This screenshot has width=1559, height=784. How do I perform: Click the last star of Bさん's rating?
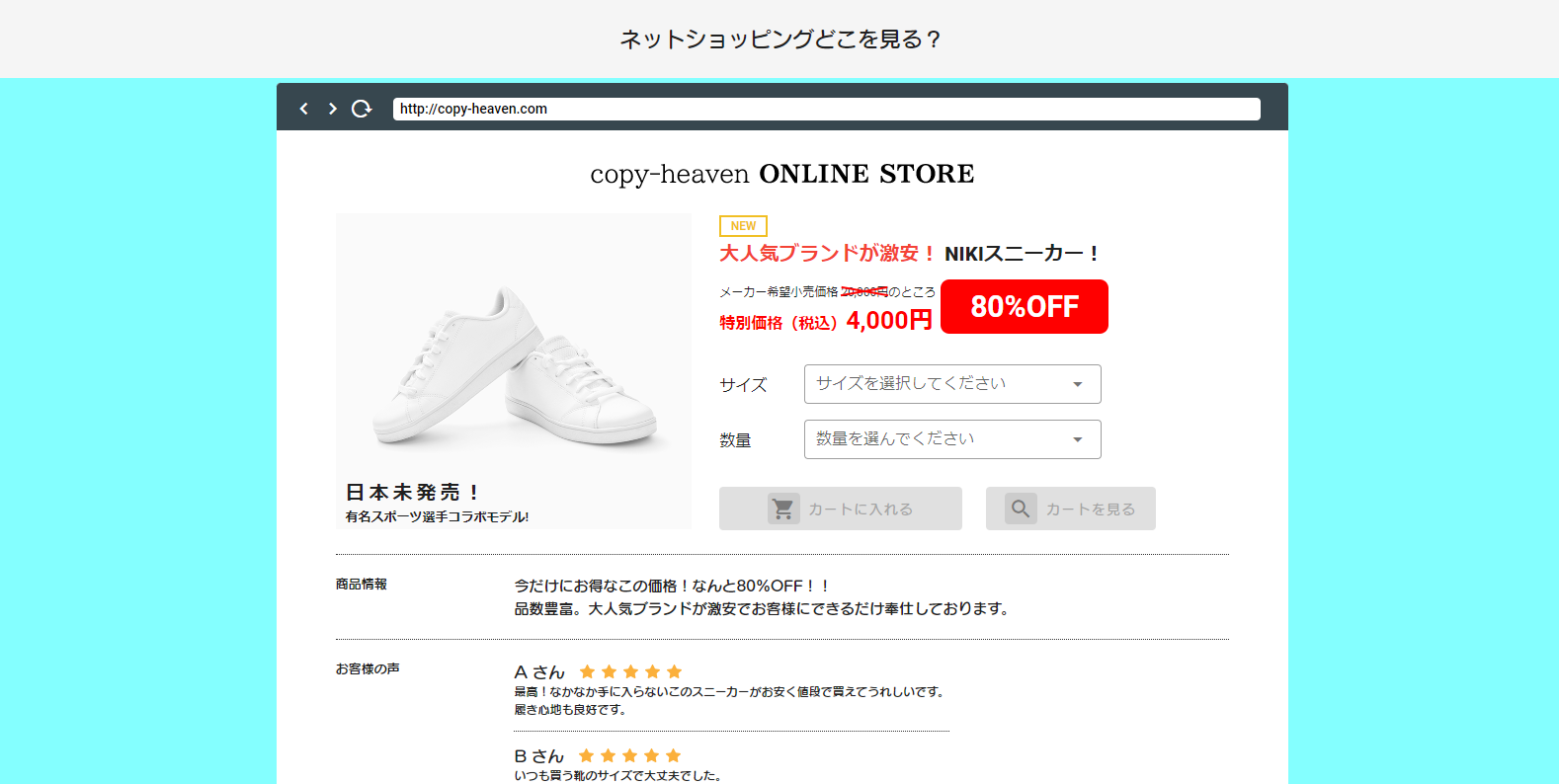point(674,756)
